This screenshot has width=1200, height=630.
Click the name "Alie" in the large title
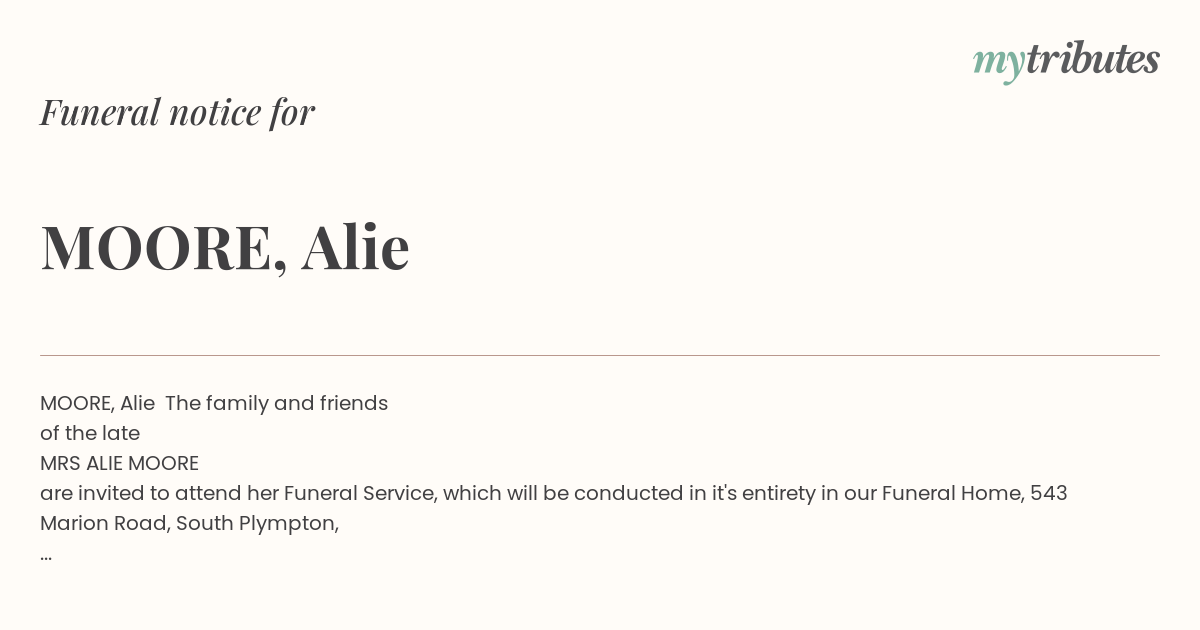point(356,246)
